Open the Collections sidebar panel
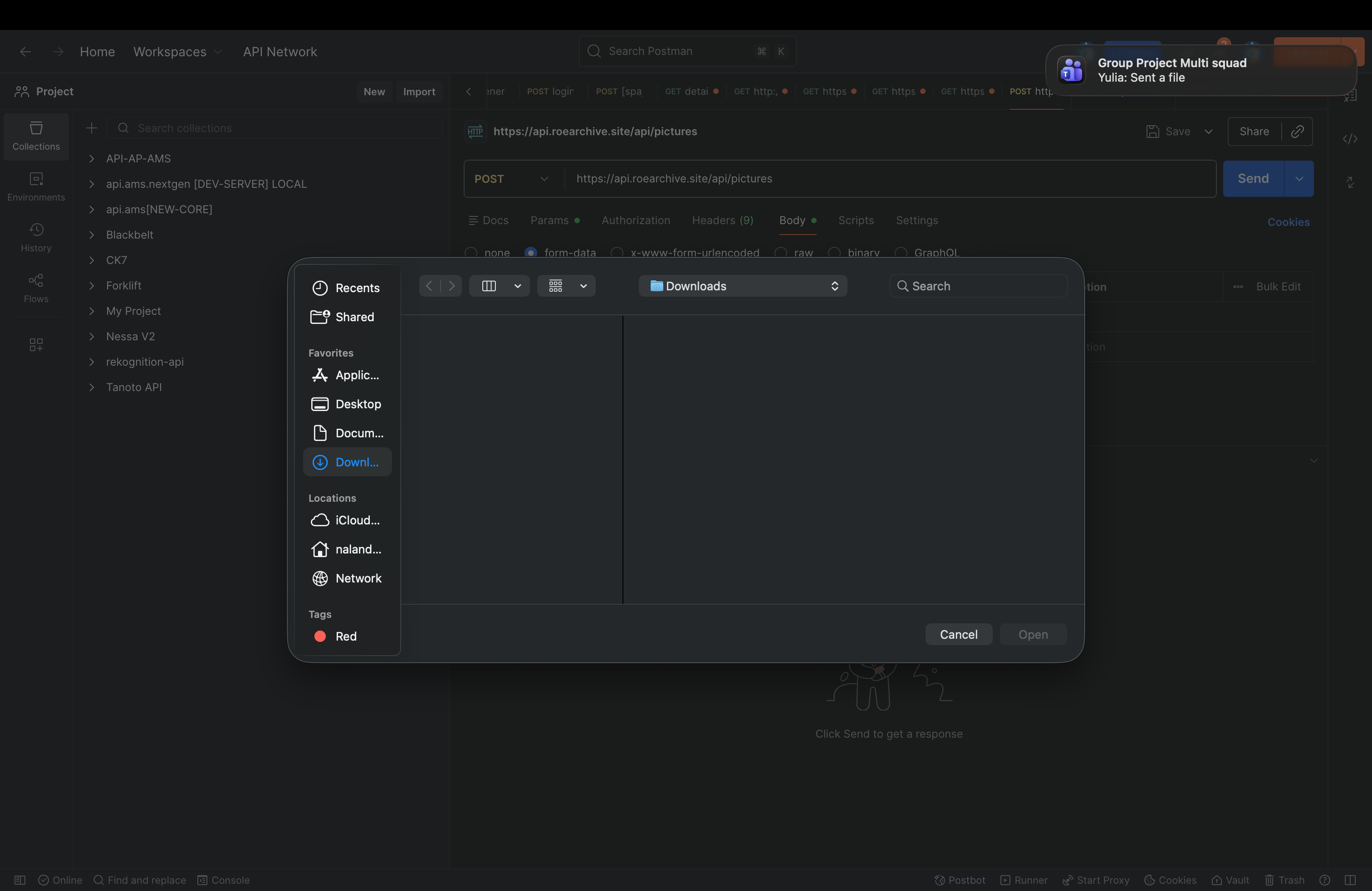 pos(36,137)
